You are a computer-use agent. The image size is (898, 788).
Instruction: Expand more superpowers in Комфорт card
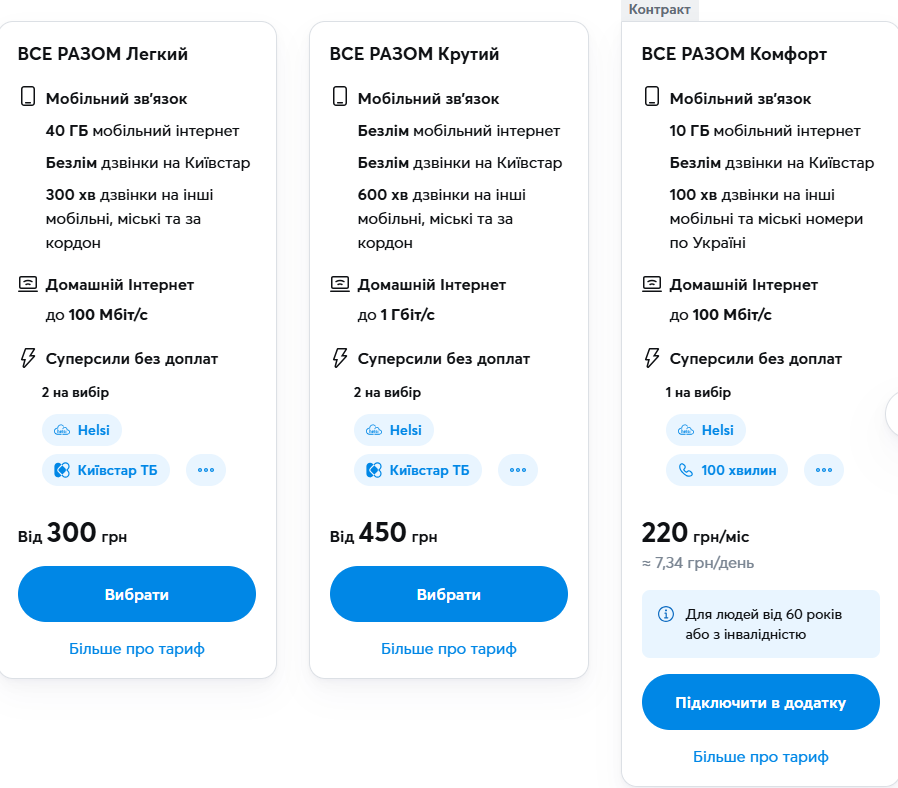pyautogui.click(x=824, y=470)
